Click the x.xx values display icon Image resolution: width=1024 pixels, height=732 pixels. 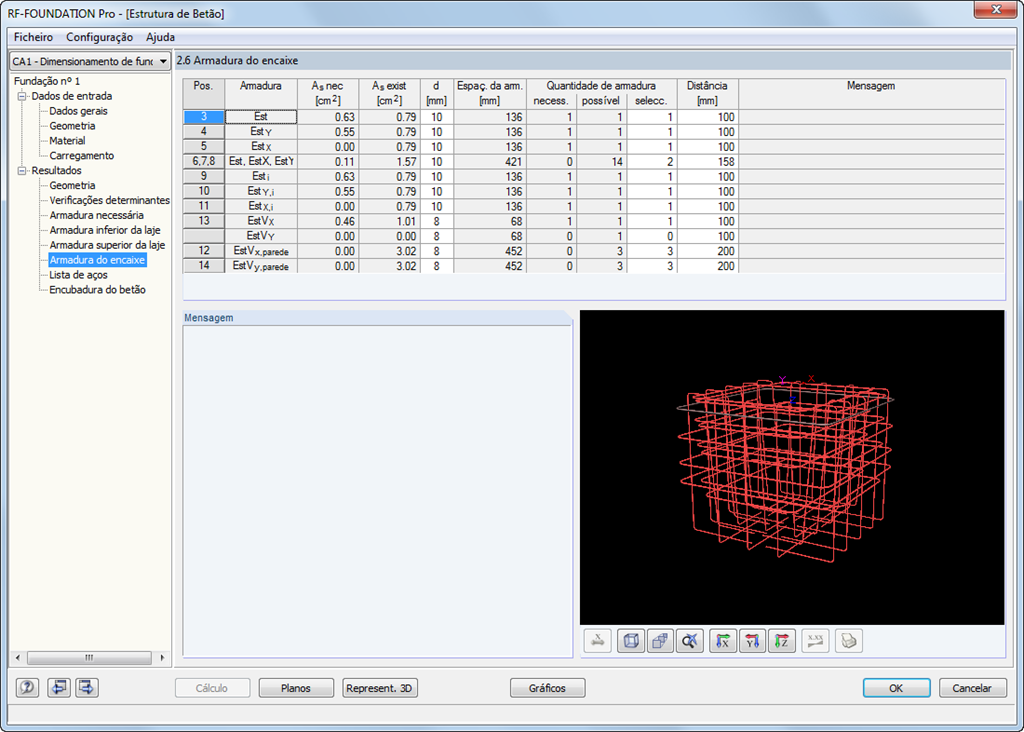coord(815,641)
